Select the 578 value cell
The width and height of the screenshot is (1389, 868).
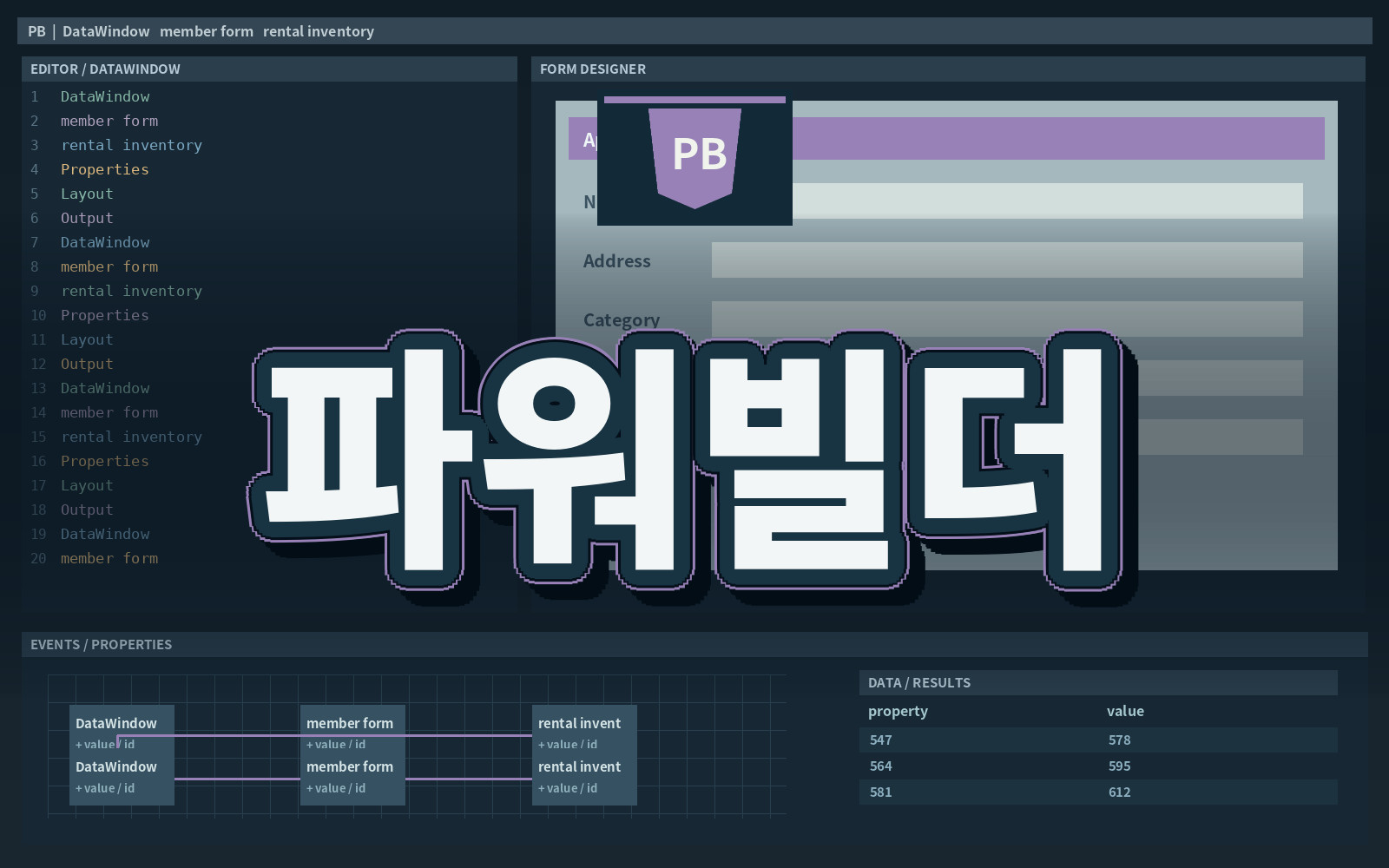click(1120, 740)
